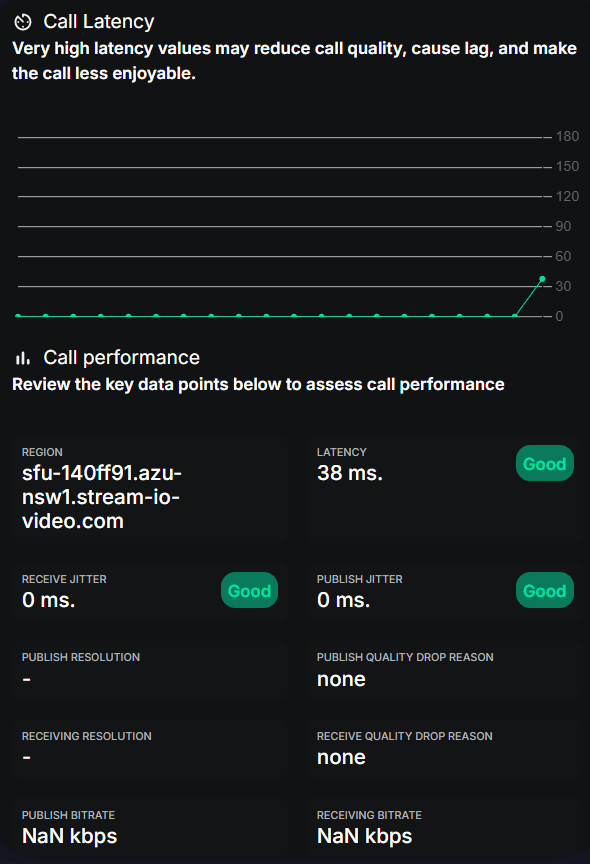Image resolution: width=590 pixels, height=864 pixels.
Task: Click the Good badge next to Latency
Action: click(544, 463)
